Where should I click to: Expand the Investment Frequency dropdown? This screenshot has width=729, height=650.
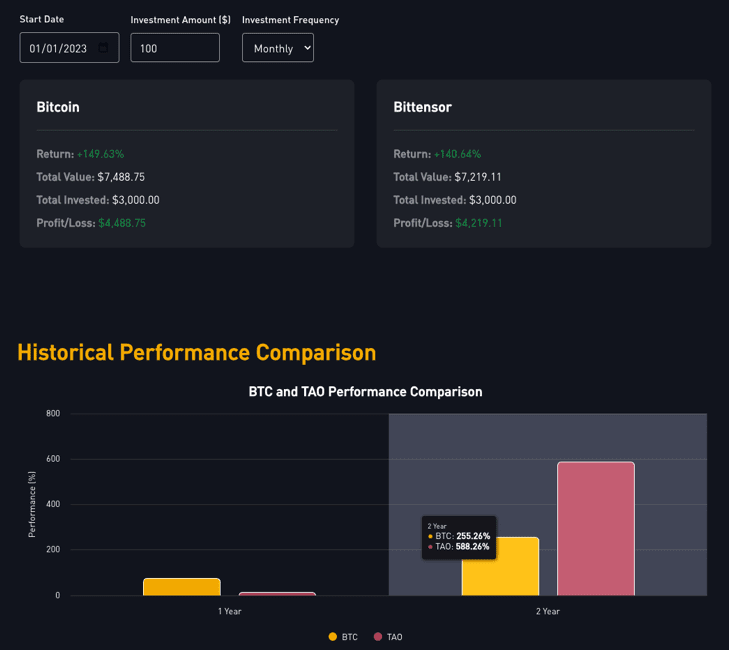(277, 48)
